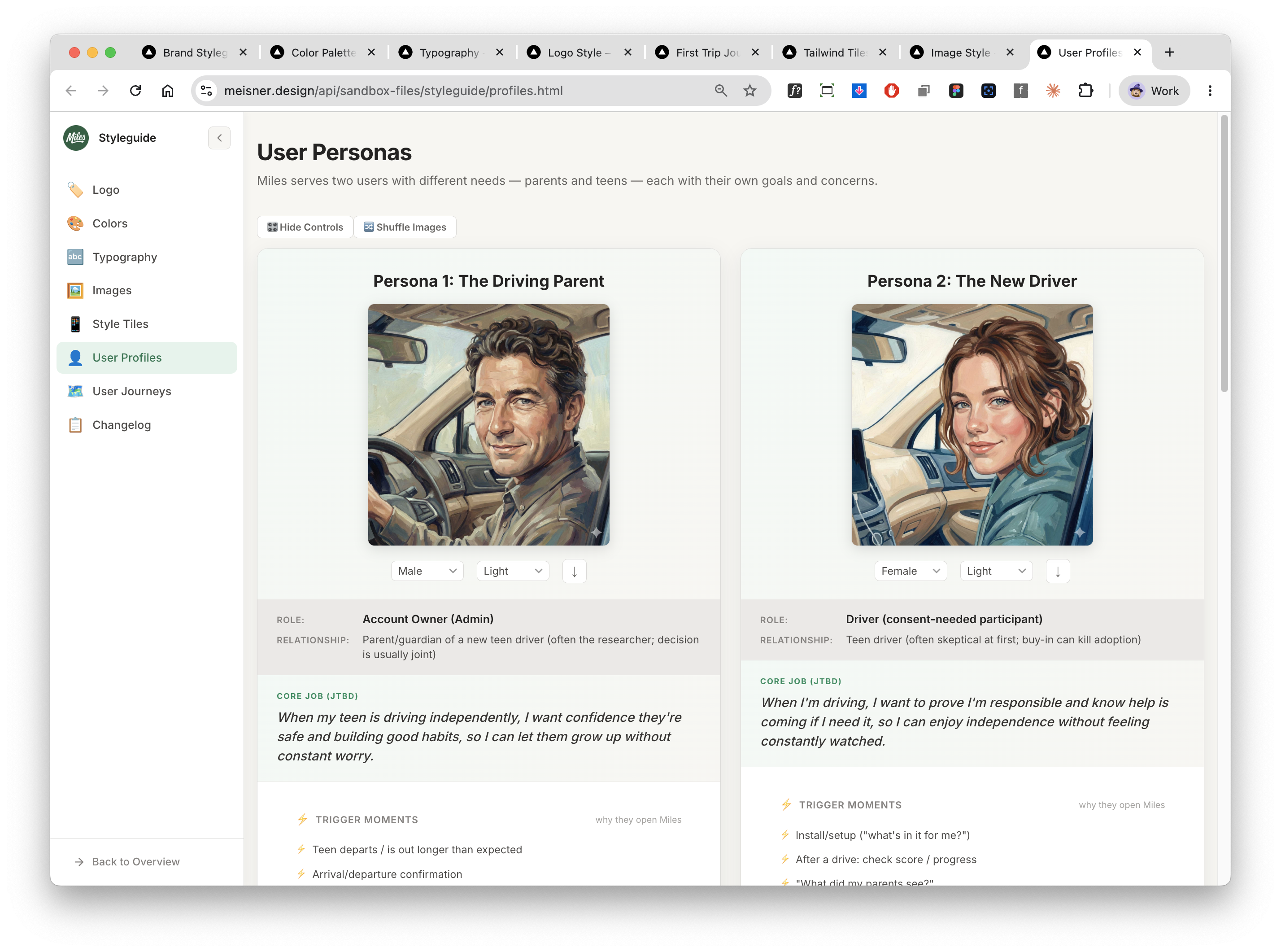Open the site information icon in the address bar

point(206,91)
